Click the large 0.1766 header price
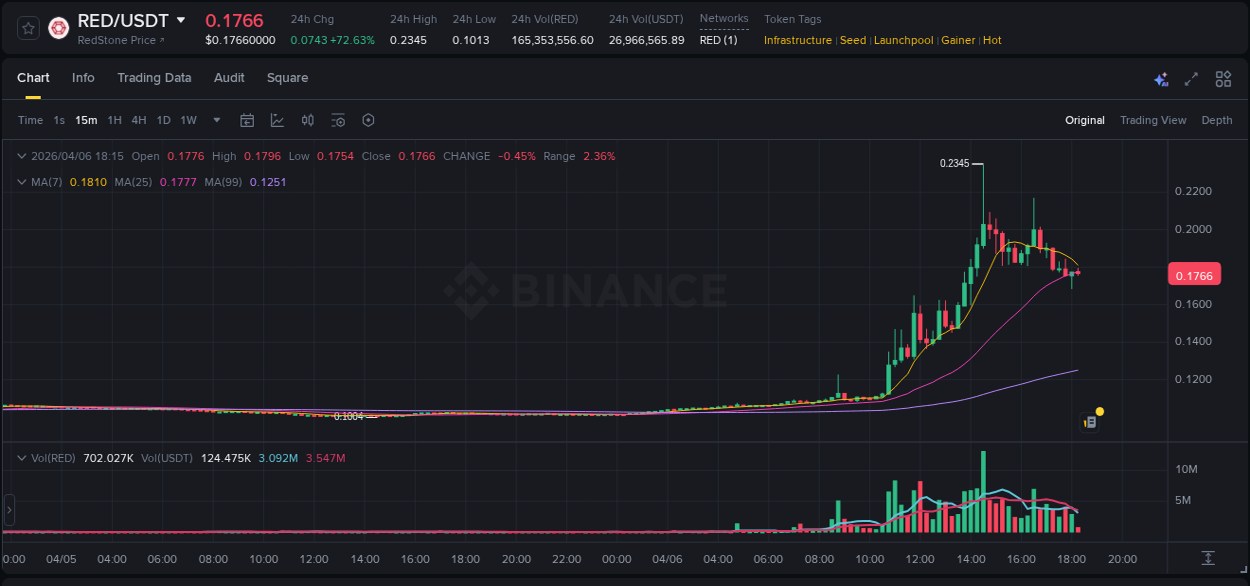 234,21
